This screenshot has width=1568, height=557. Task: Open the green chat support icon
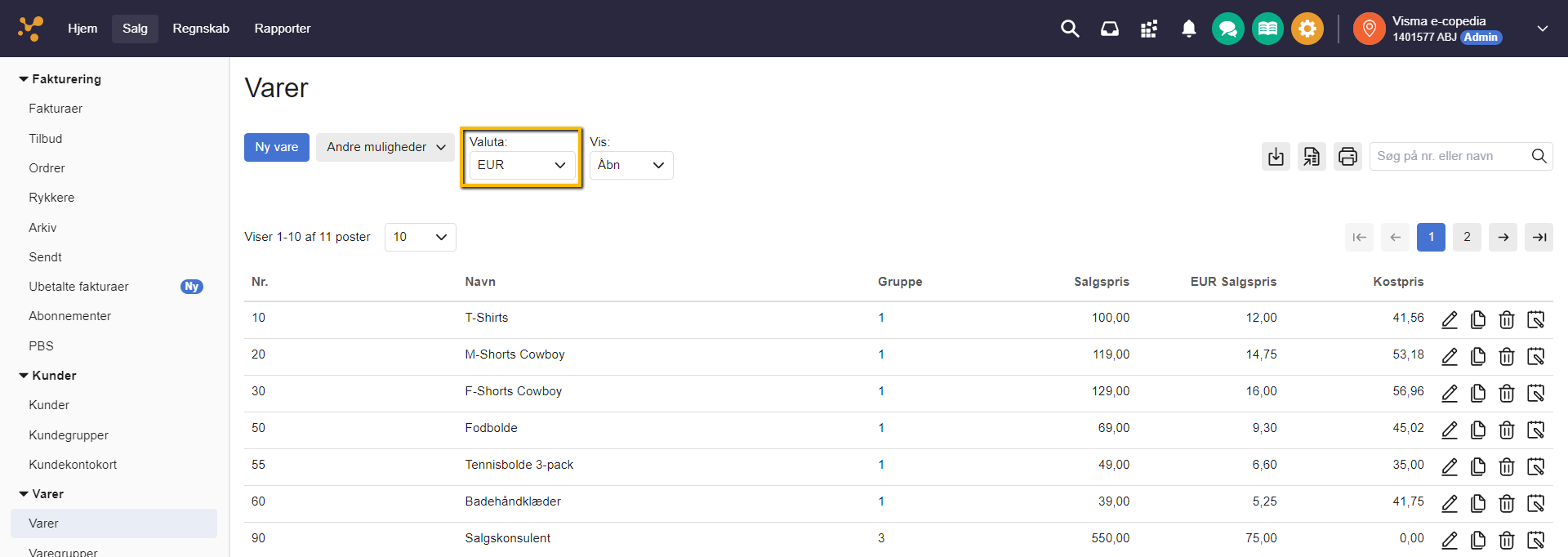click(x=1227, y=29)
